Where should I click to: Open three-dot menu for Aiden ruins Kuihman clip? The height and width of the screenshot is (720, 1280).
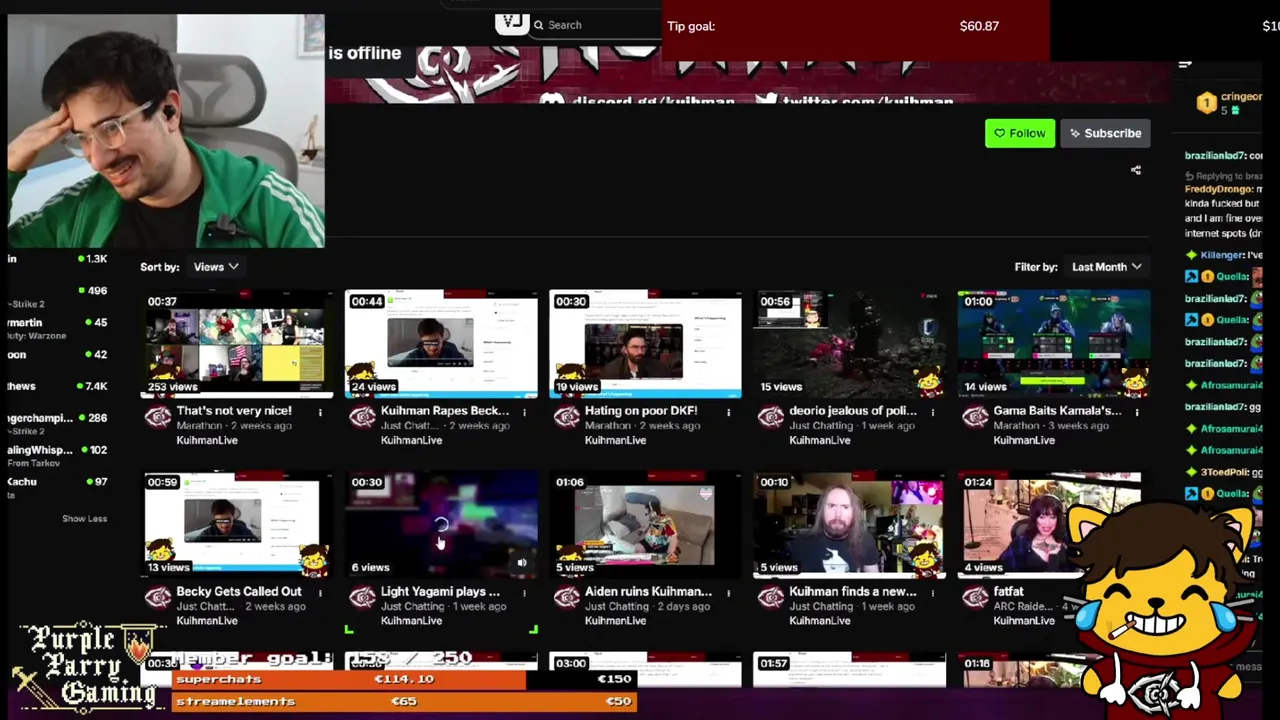728,592
